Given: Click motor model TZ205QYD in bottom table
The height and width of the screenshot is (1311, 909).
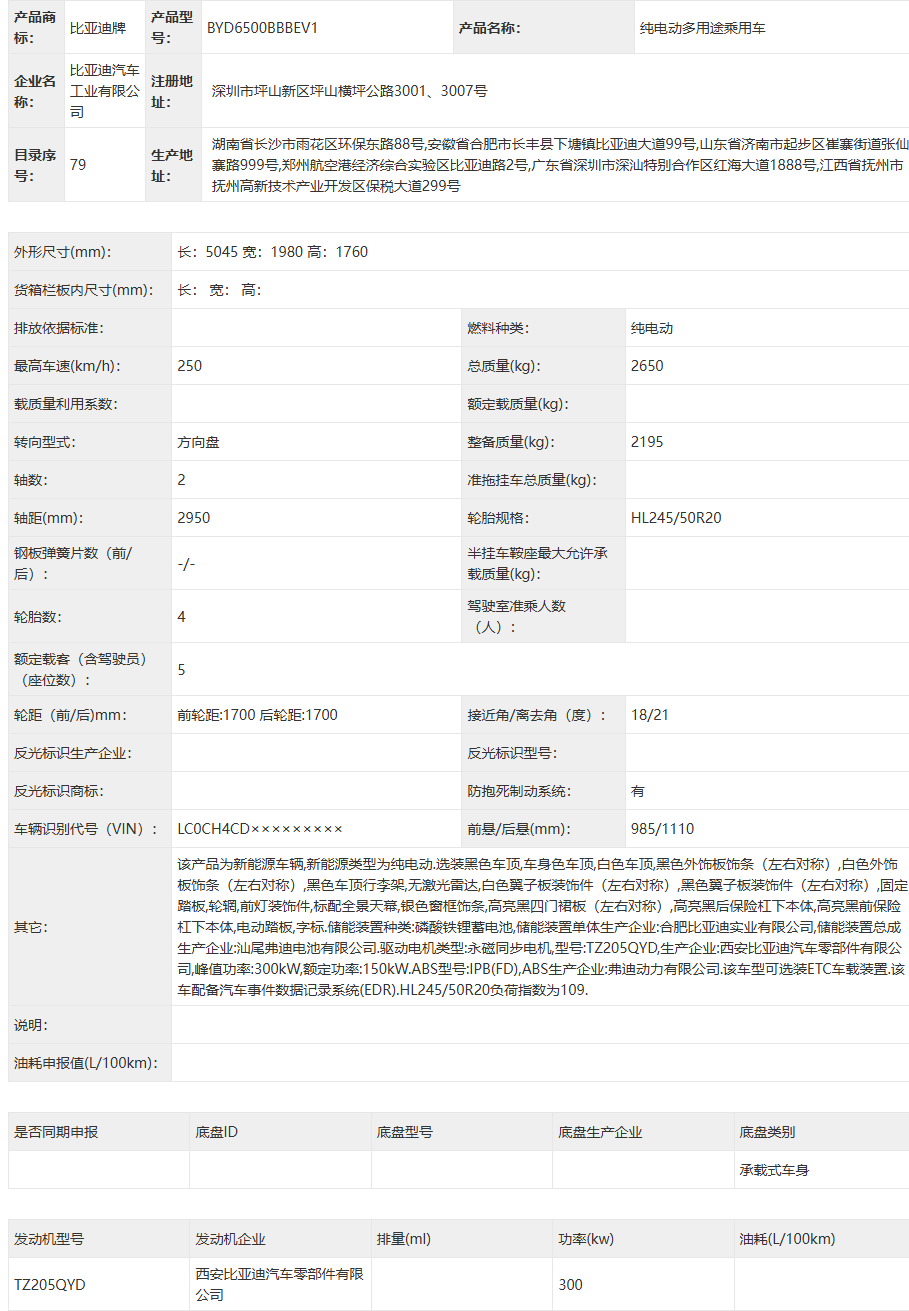Looking at the screenshot, I should [50, 1285].
